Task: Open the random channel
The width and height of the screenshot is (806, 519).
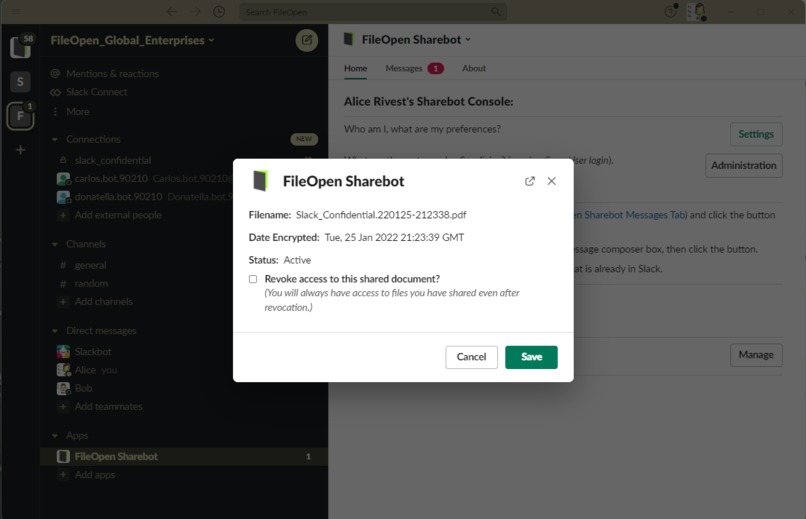Action: [91, 284]
